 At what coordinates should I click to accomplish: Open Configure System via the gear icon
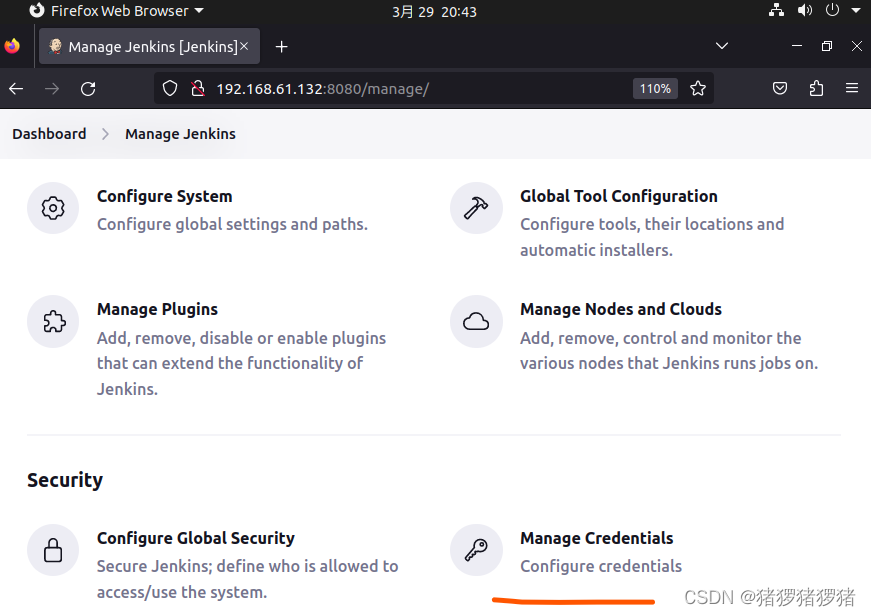[x=52, y=208]
